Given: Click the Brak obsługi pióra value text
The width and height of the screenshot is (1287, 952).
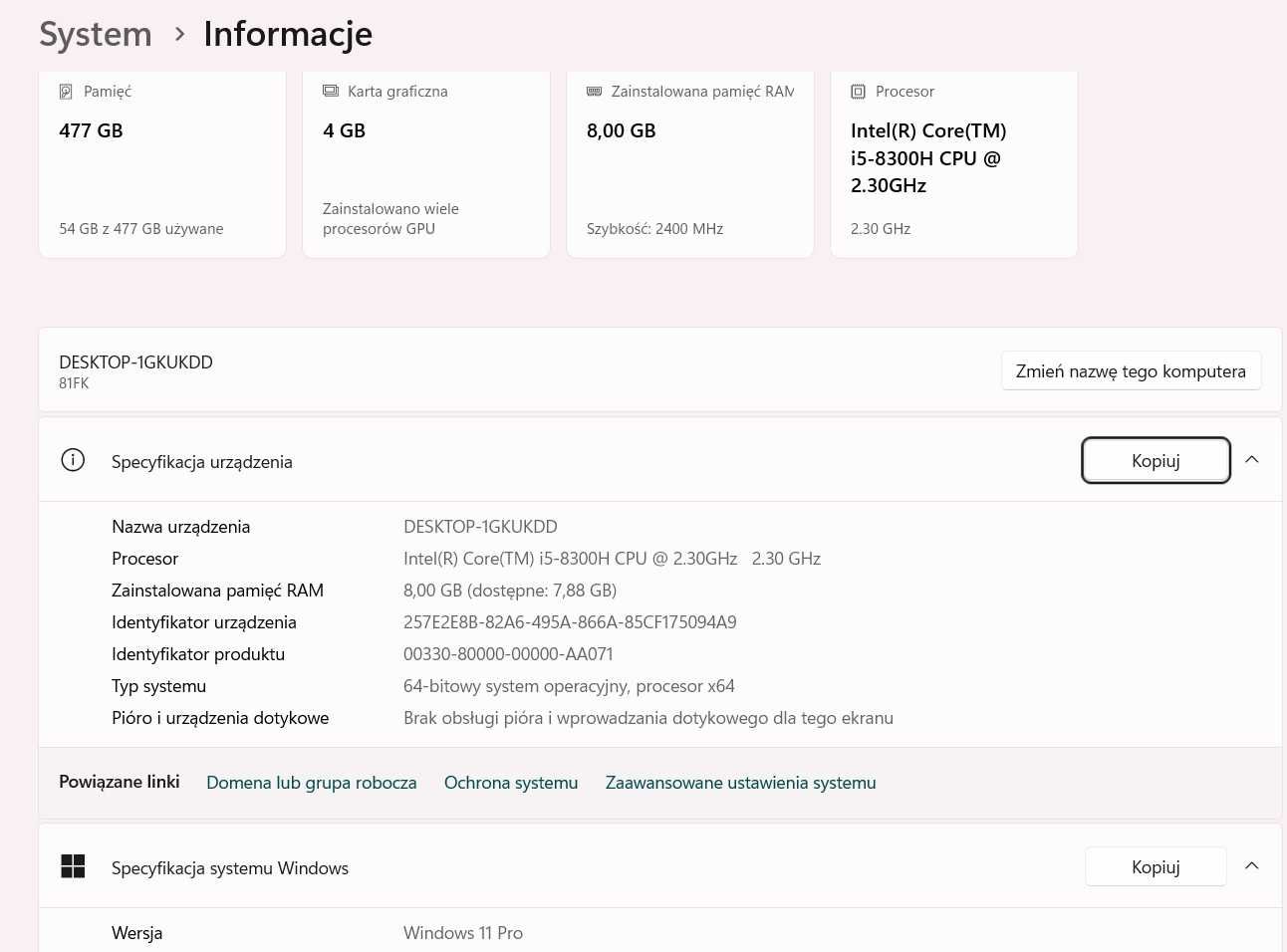Looking at the screenshot, I should [x=648, y=718].
